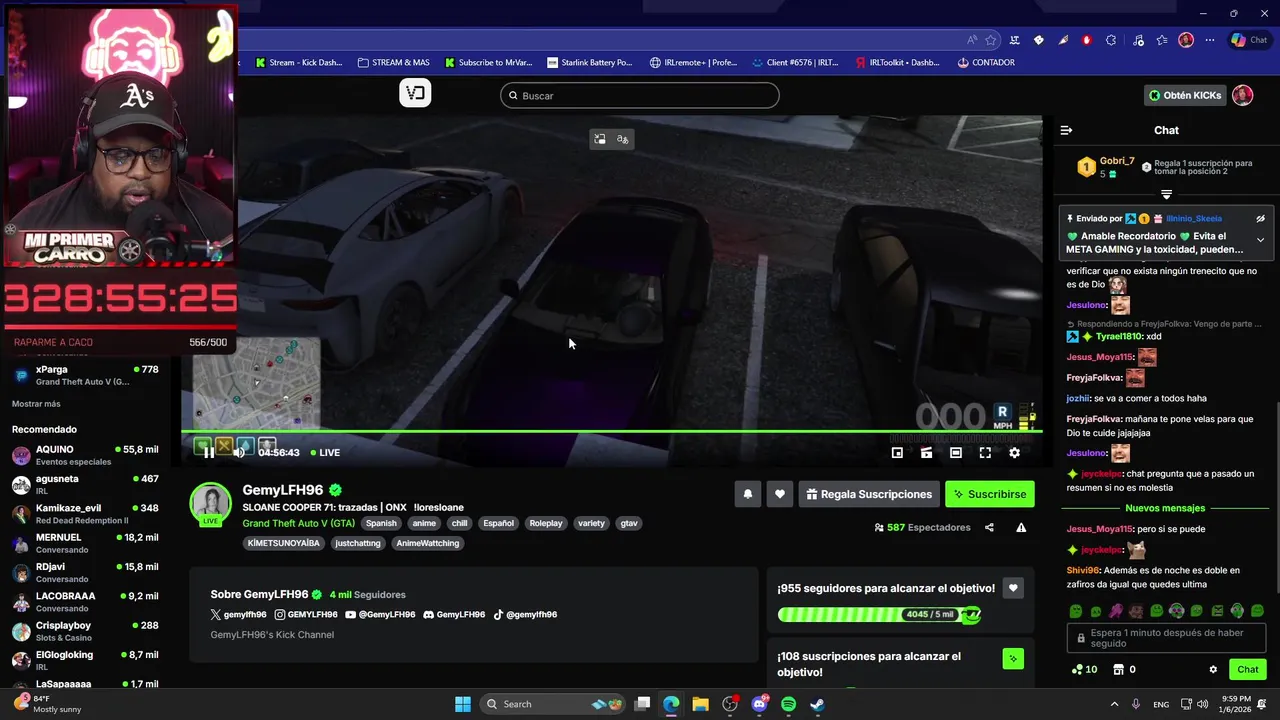This screenshot has width=1280, height=720.
Task: Open GemyLFH96 X profile link
Action: [239, 614]
